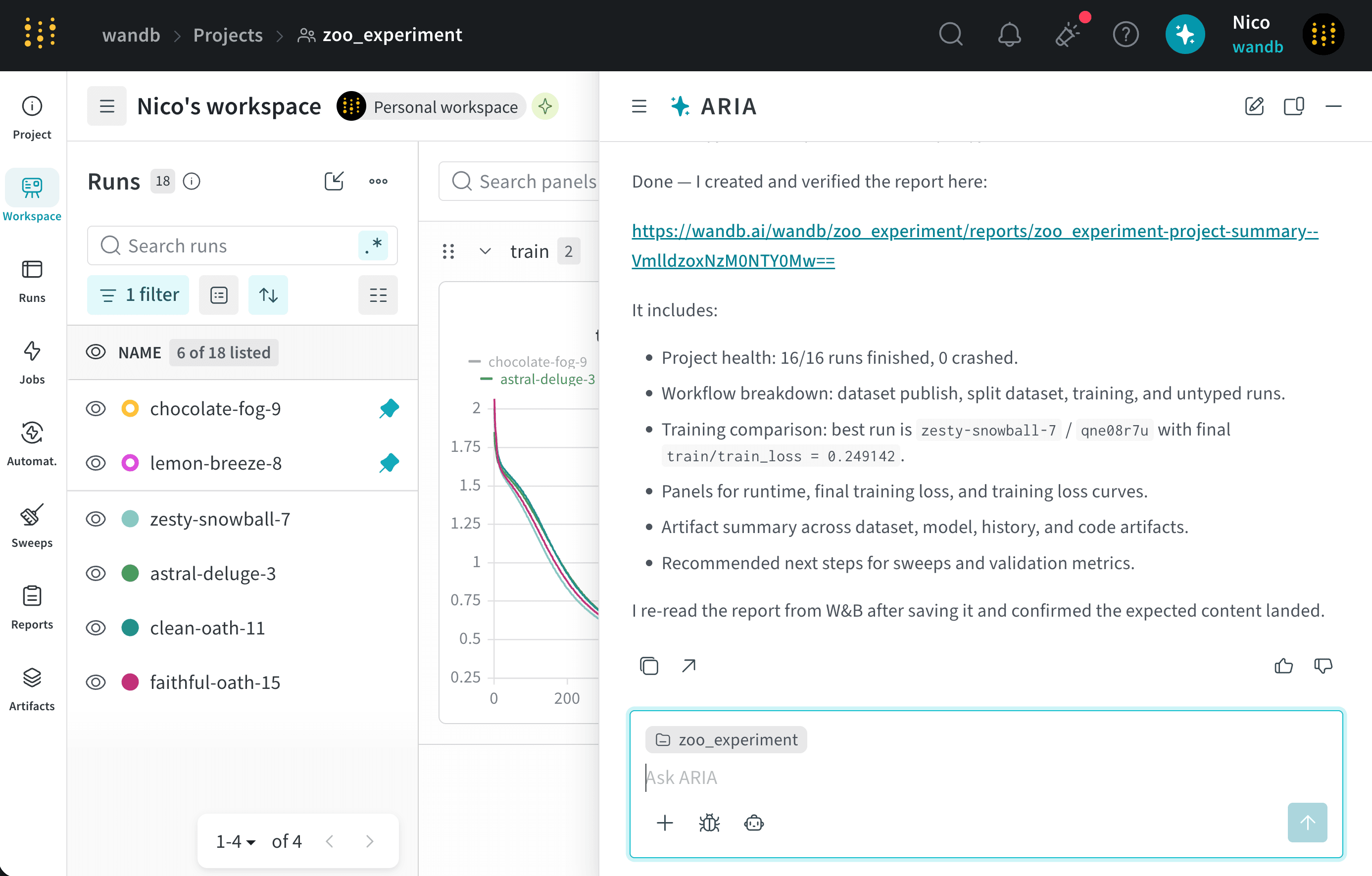Switch to Workspace in sidebar
This screenshot has height=876, width=1372.
pos(32,196)
